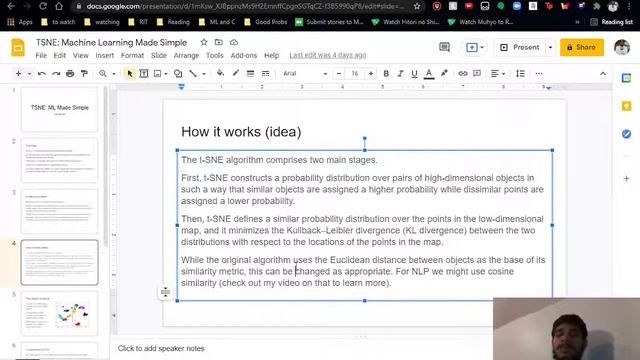Open the Google Calendar side panel
This screenshot has height=360, width=640.
[626, 78]
